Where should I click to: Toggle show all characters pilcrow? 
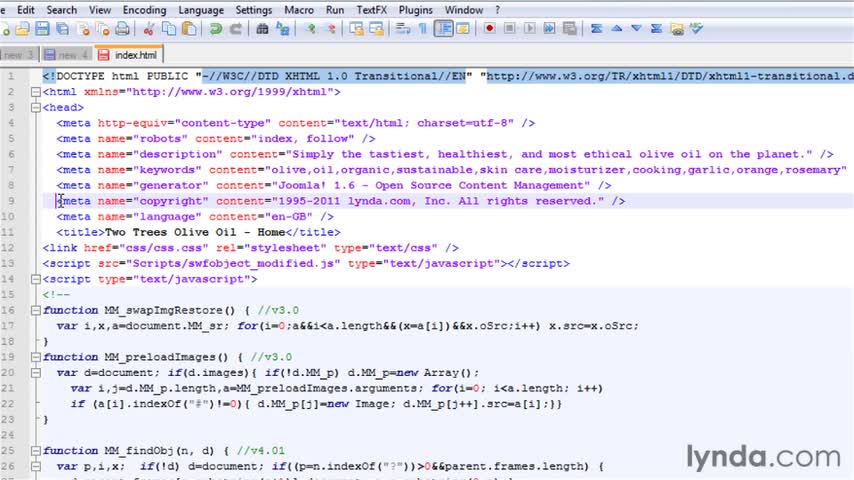(x=423, y=29)
